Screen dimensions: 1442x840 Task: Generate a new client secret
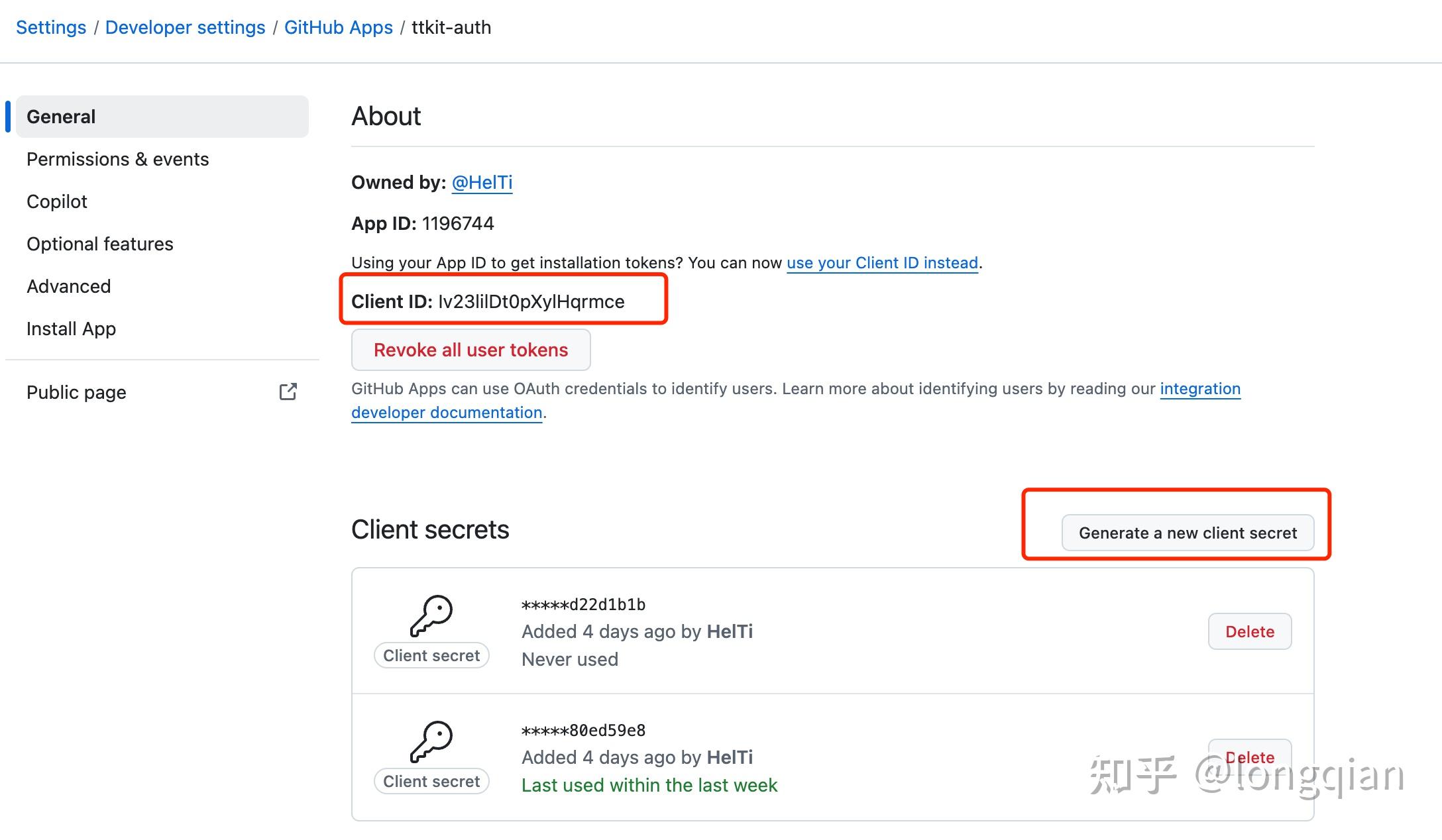coord(1188,532)
